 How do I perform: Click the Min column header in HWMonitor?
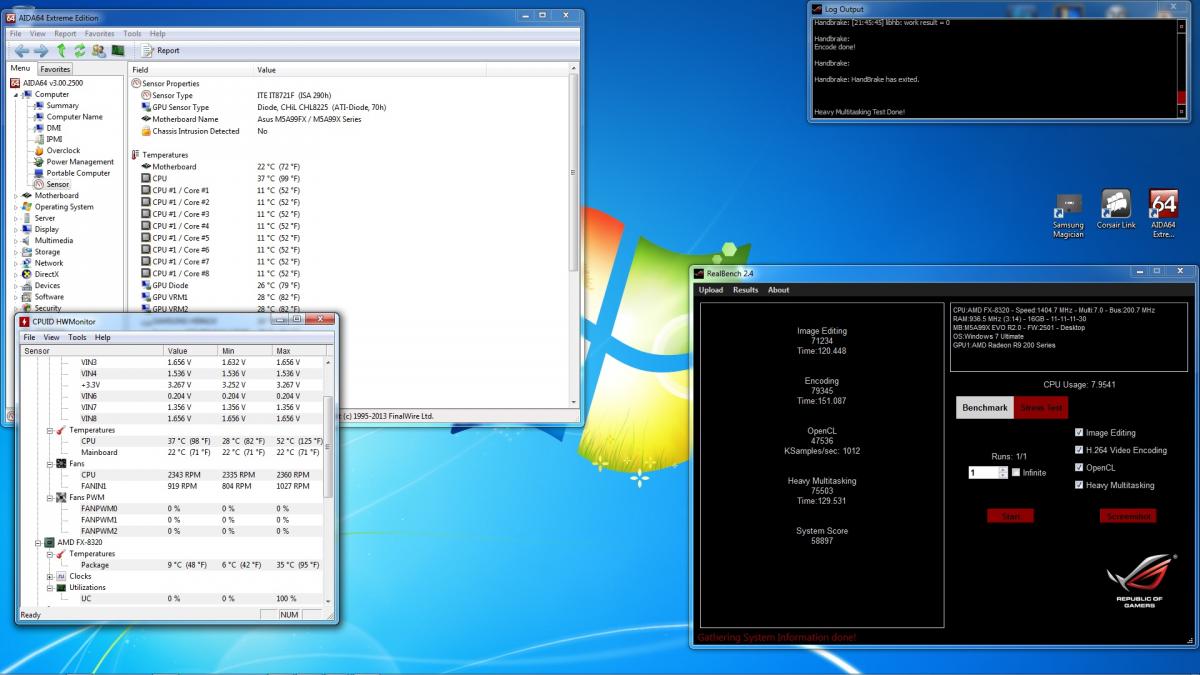244,351
